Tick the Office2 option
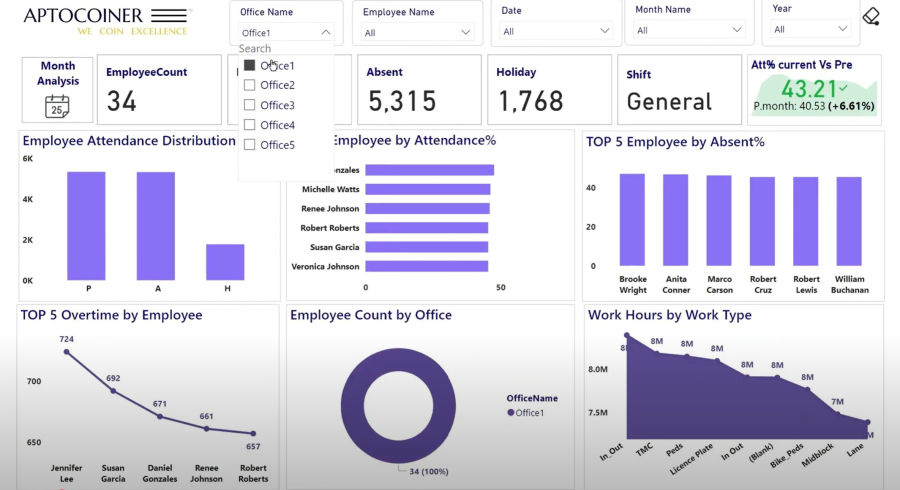 click(x=250, y=85)
